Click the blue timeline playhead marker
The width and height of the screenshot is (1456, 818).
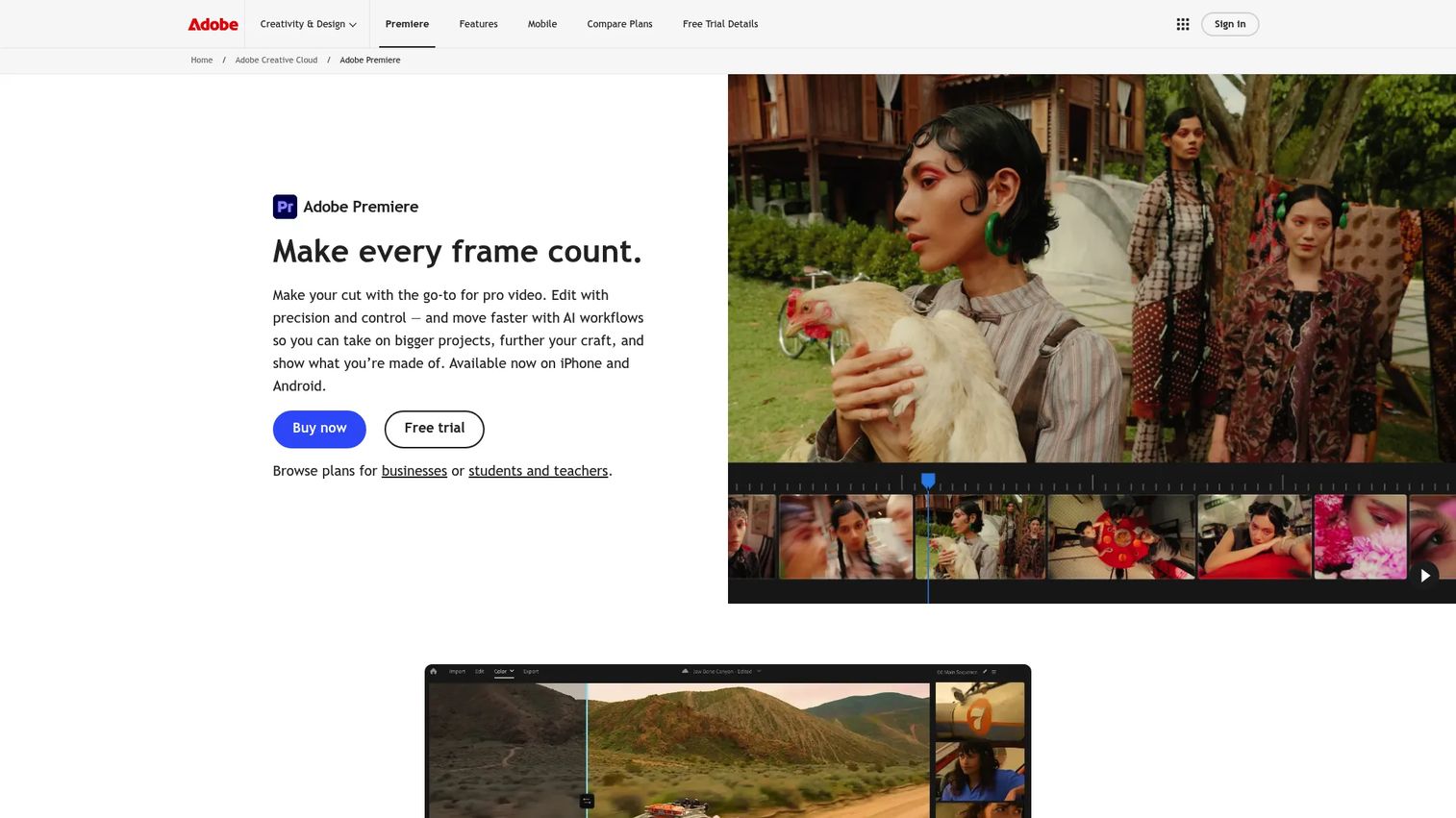[928, 480]
